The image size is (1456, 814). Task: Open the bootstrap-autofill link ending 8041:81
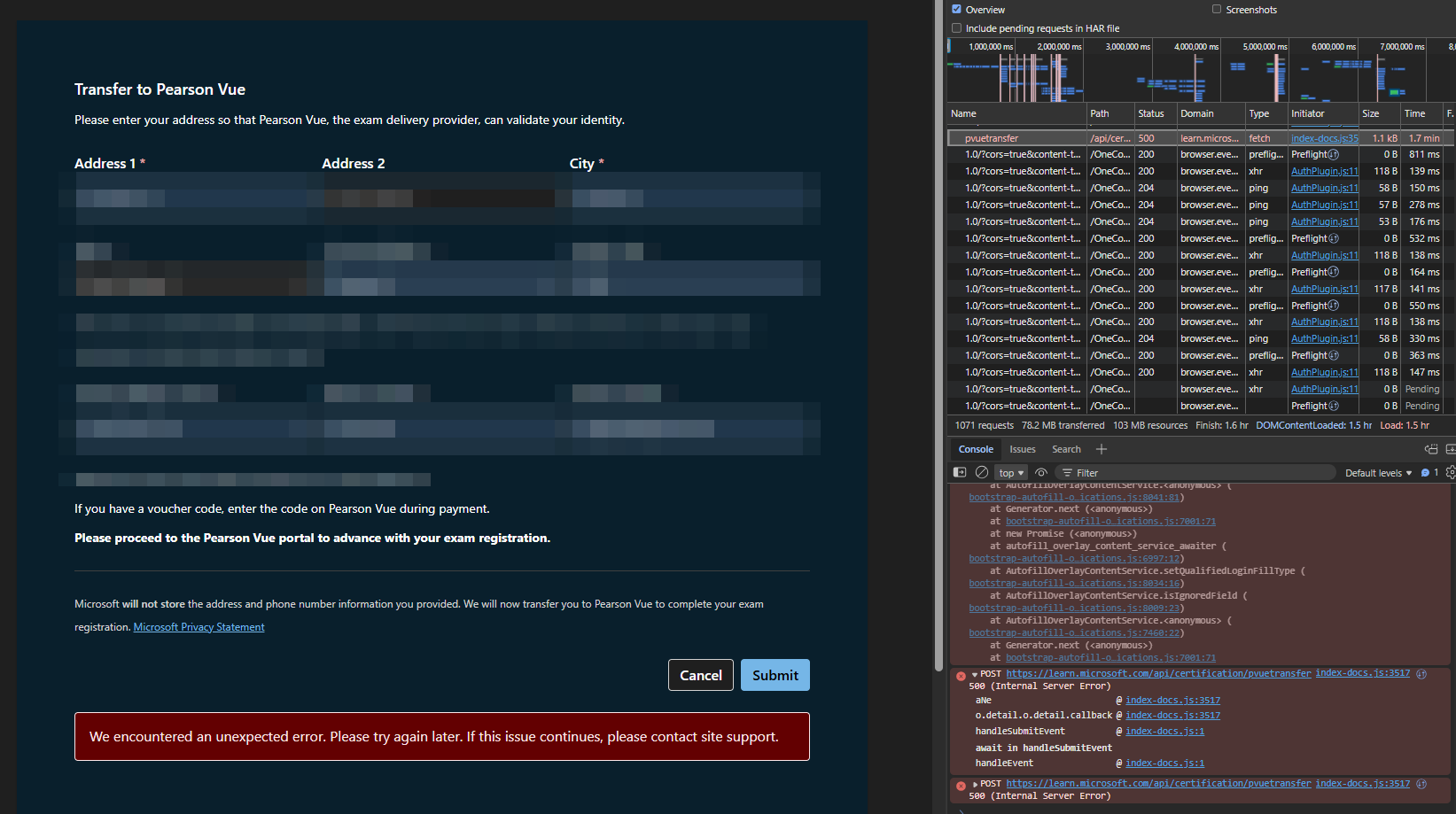pos(1074,498)
